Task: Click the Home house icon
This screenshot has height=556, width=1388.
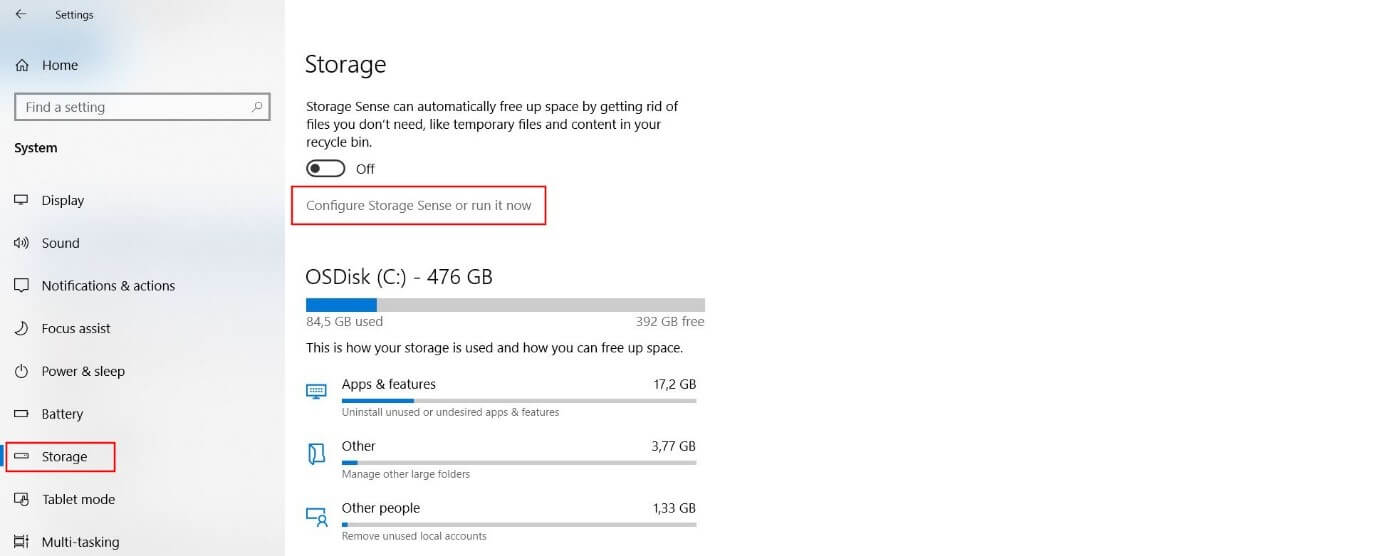Action: [x=21, y=65]
